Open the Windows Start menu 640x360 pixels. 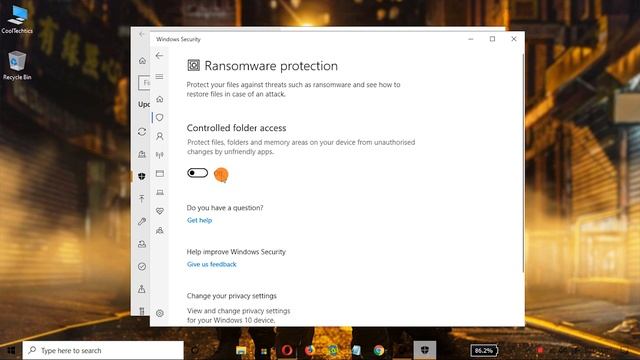coord(11,350)
